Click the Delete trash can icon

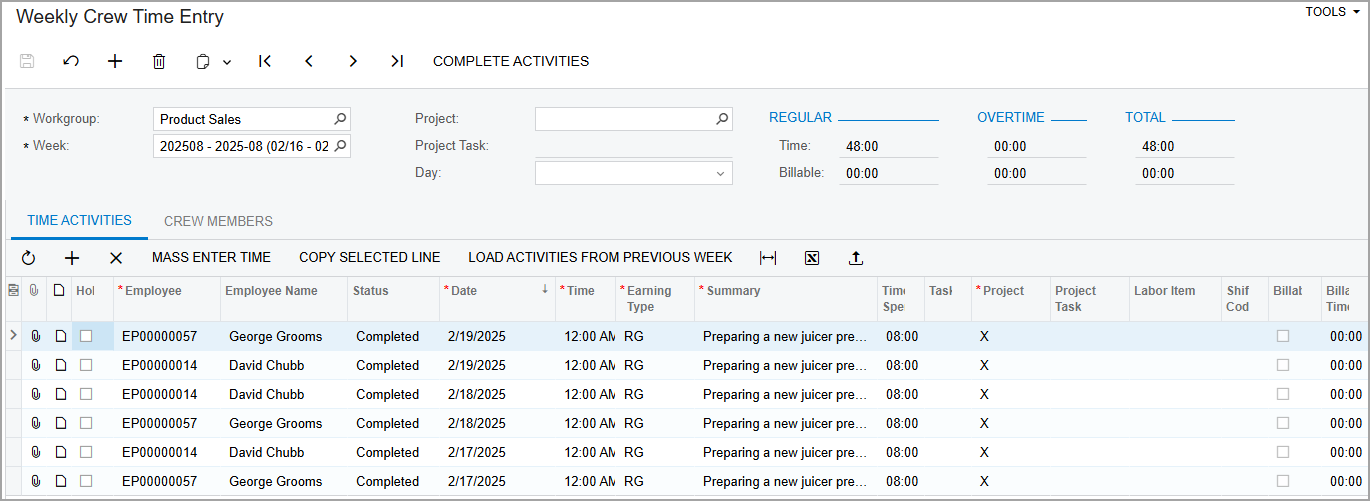point(159,61)
